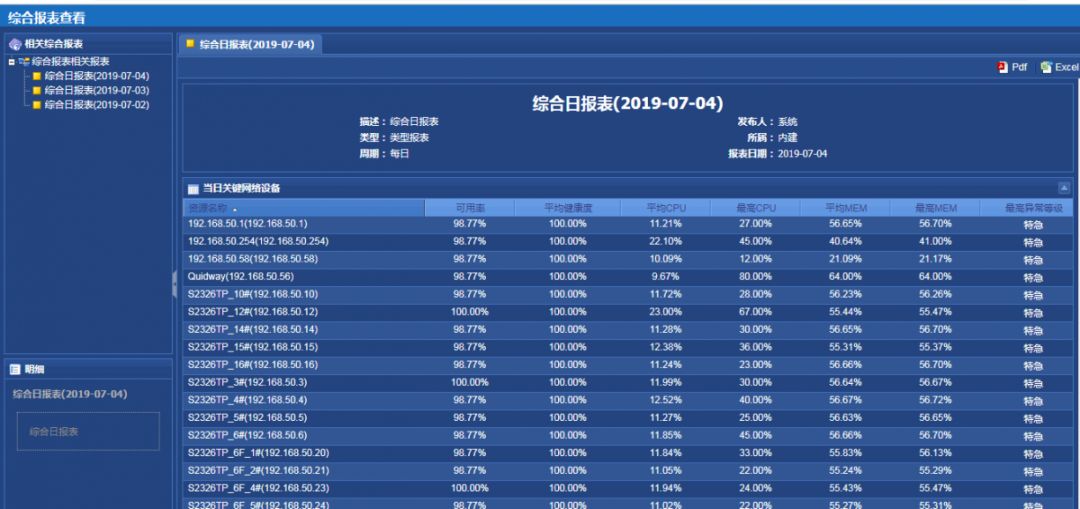The height and width of the screenshot is (509, 1080).
Task: Click the 明细 panel header icon
Action: pyautogui.click(x=15, y=369)
